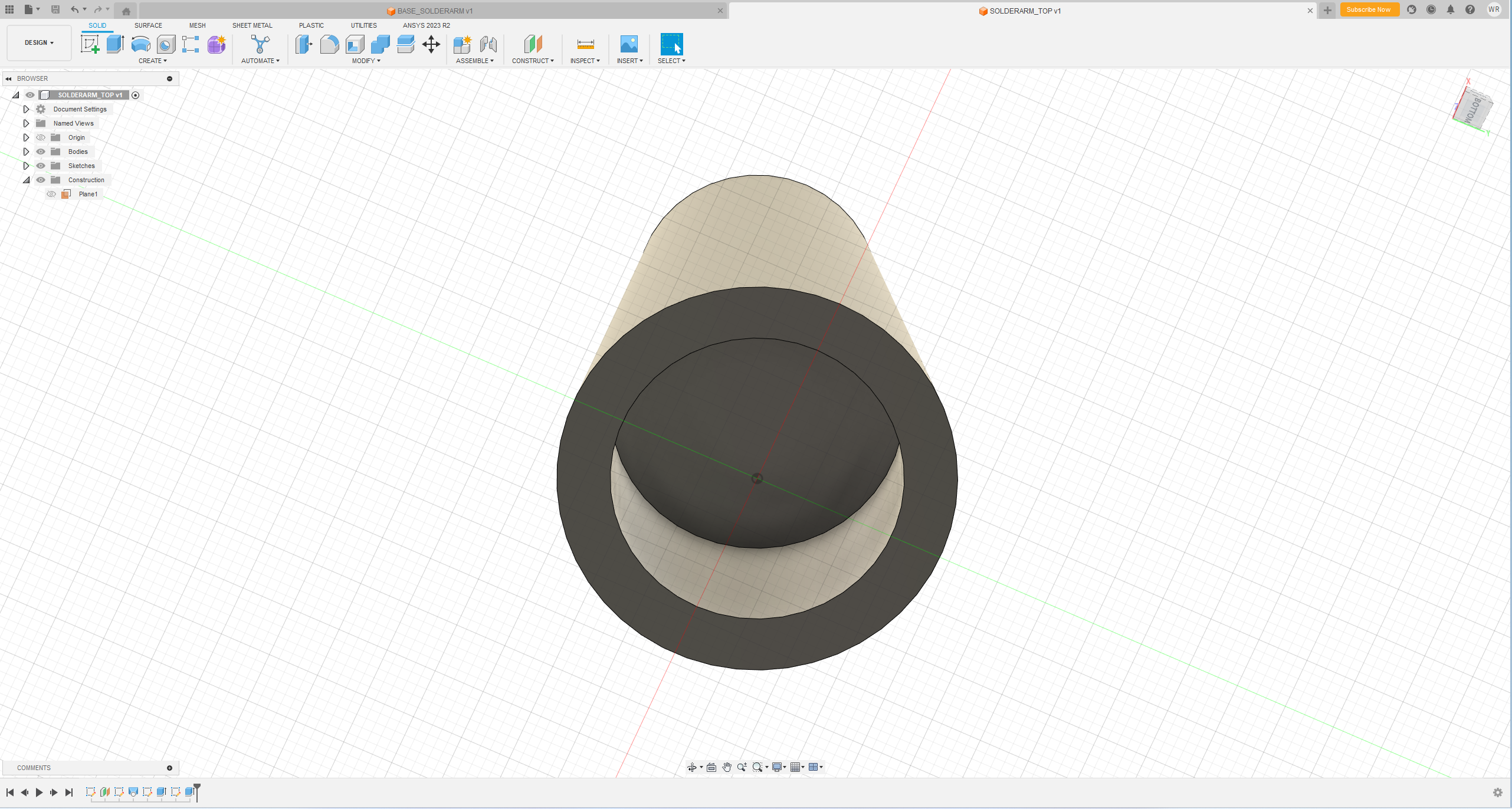Select the Pan hand tool
Viewport: 1512px width, 809px height.
tap(727, 767)
